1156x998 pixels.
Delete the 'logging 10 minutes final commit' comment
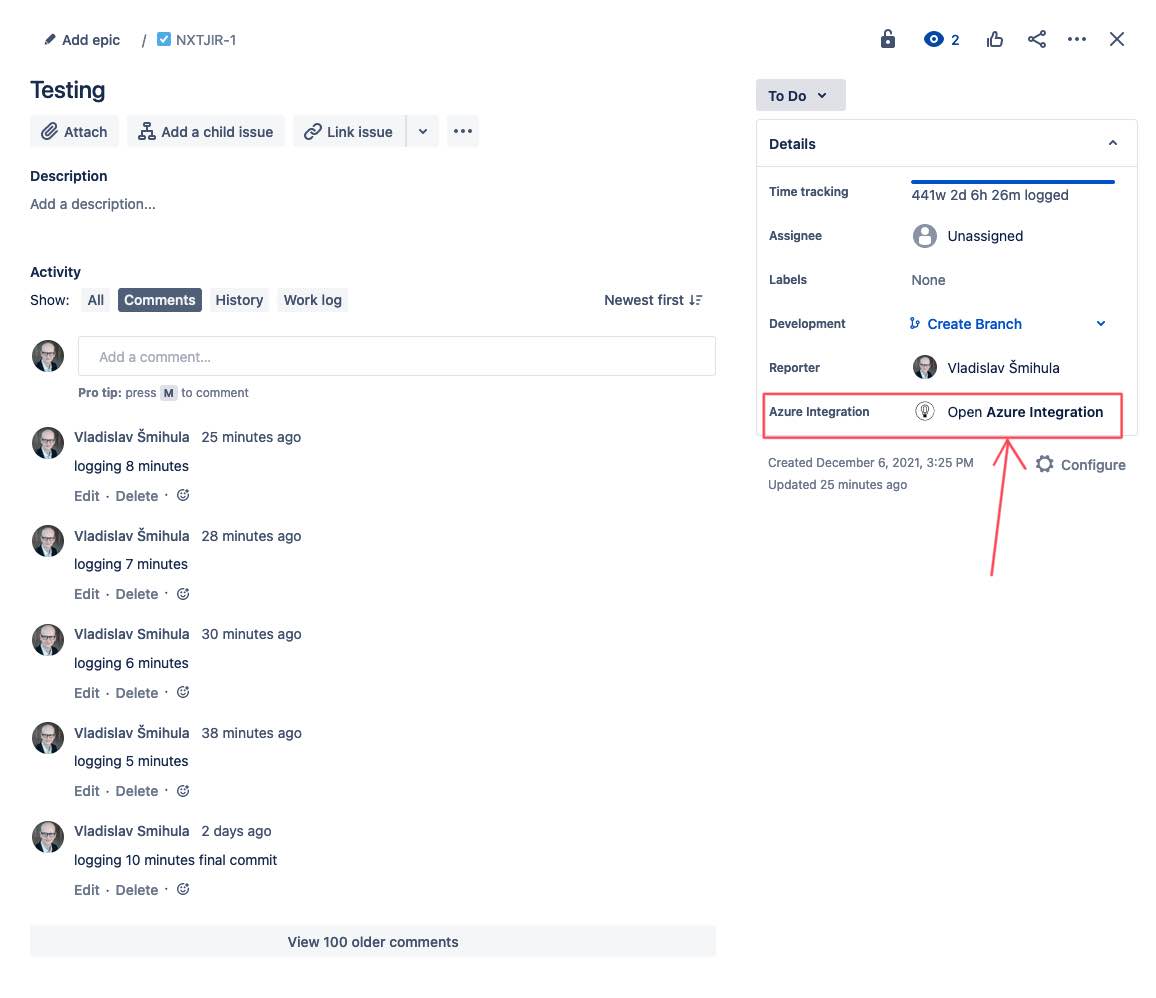coord(136,890)
